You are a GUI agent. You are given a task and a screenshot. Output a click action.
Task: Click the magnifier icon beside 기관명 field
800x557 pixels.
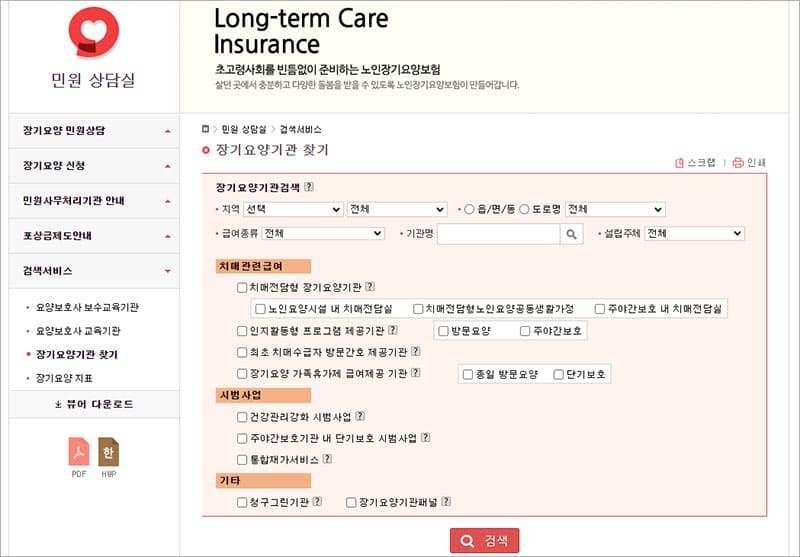571,234
